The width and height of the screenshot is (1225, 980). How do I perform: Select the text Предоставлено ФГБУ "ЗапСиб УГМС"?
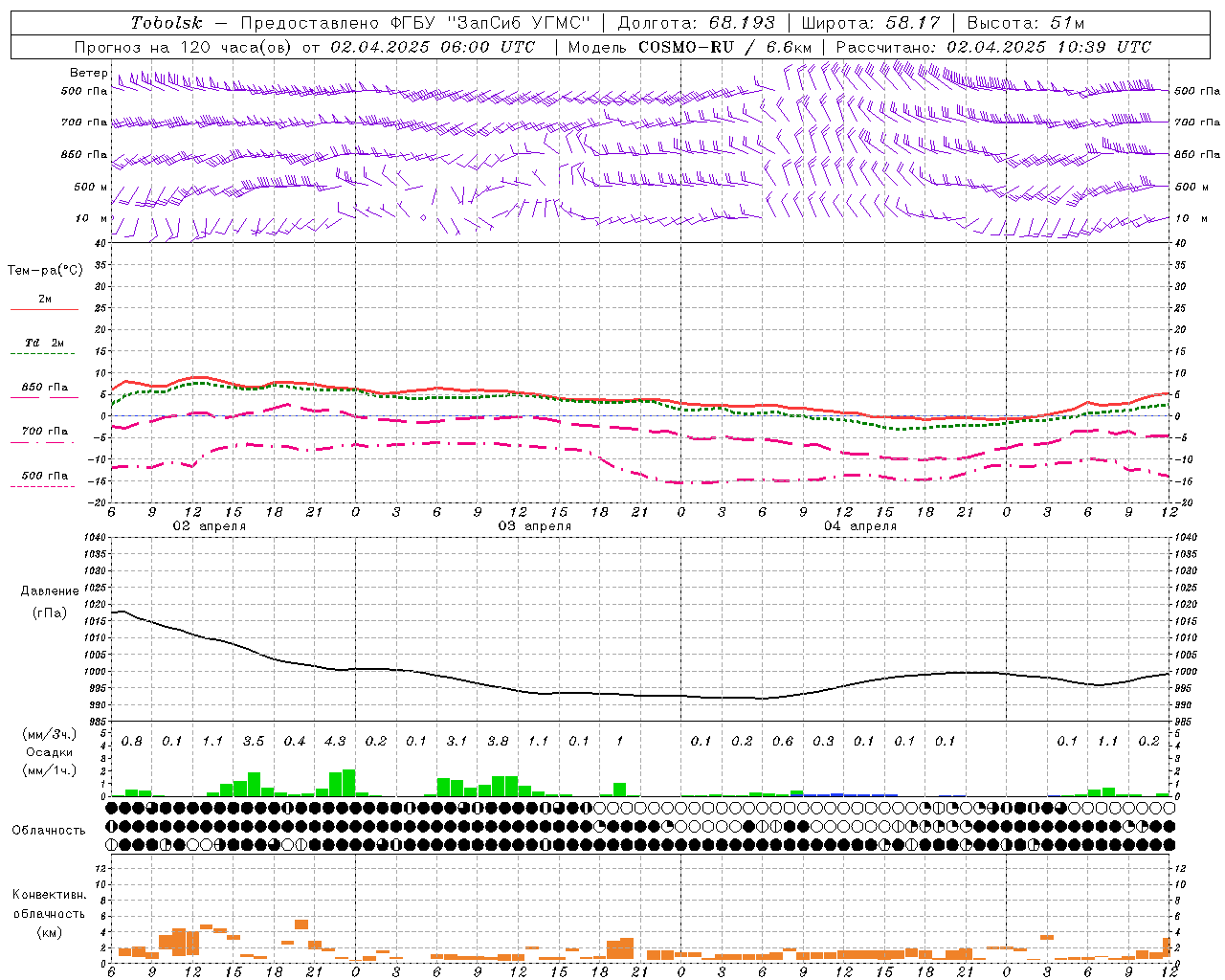coord(415,23)
